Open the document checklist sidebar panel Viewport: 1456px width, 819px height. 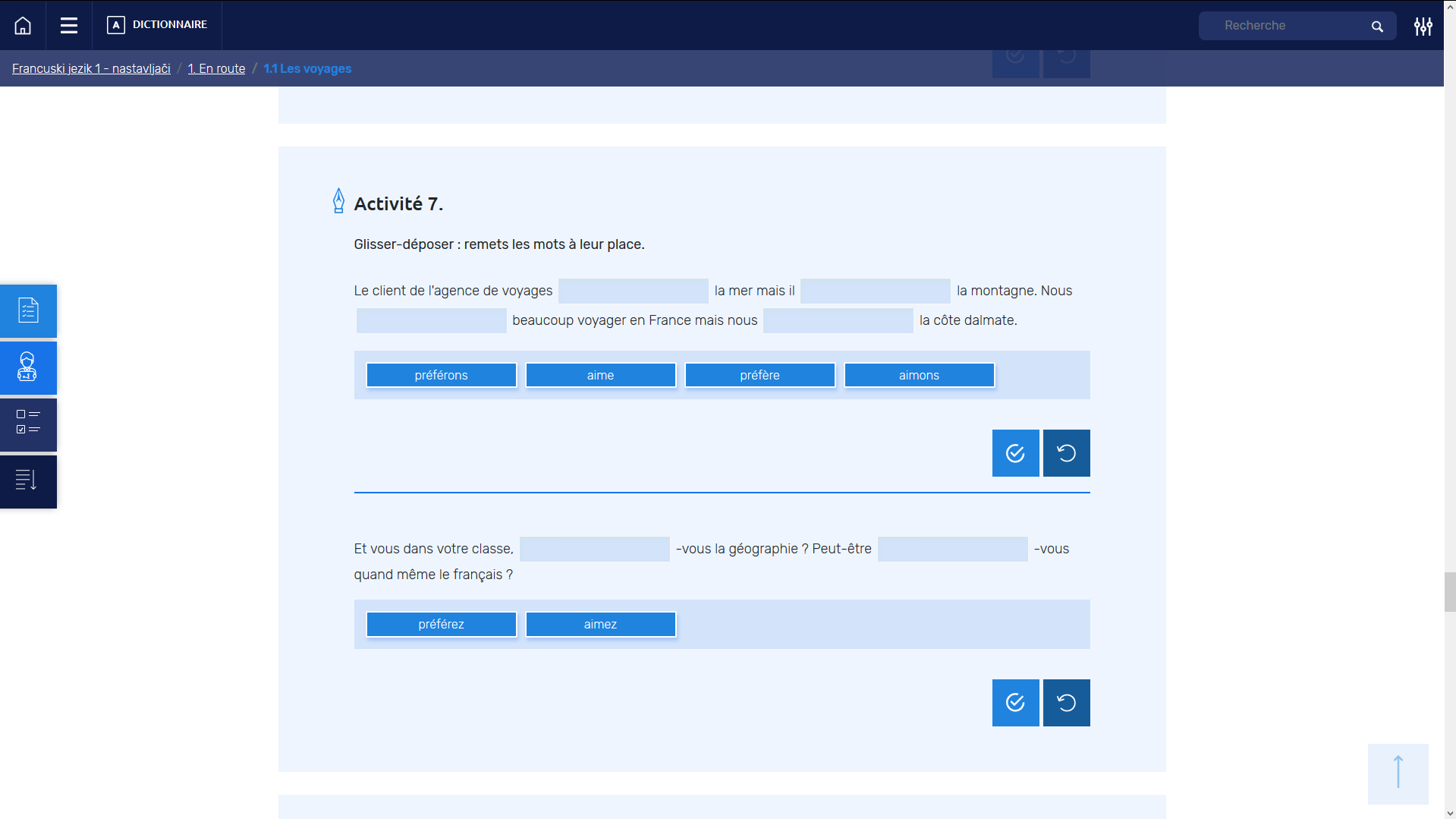pyautogui.click(x=28, y=310)
